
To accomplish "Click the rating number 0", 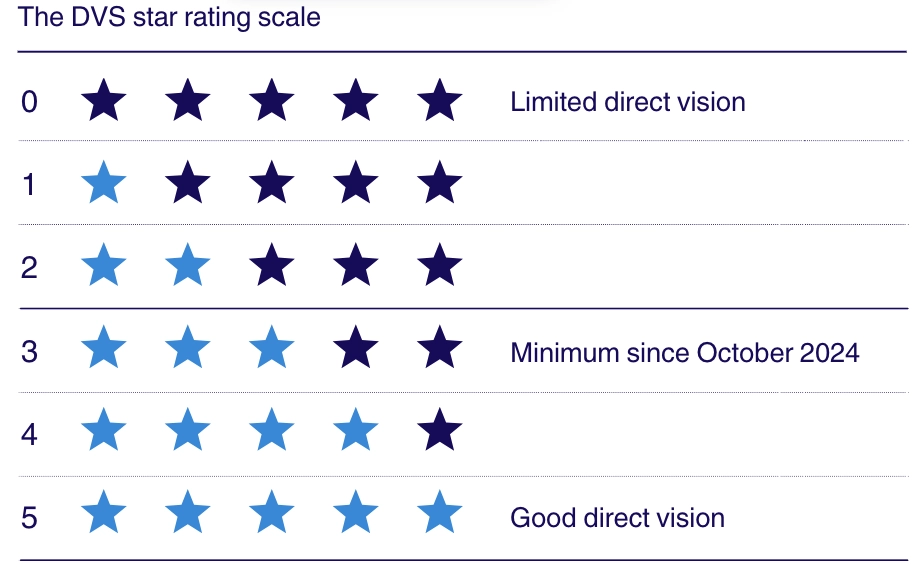I will (x=29, y=102).
